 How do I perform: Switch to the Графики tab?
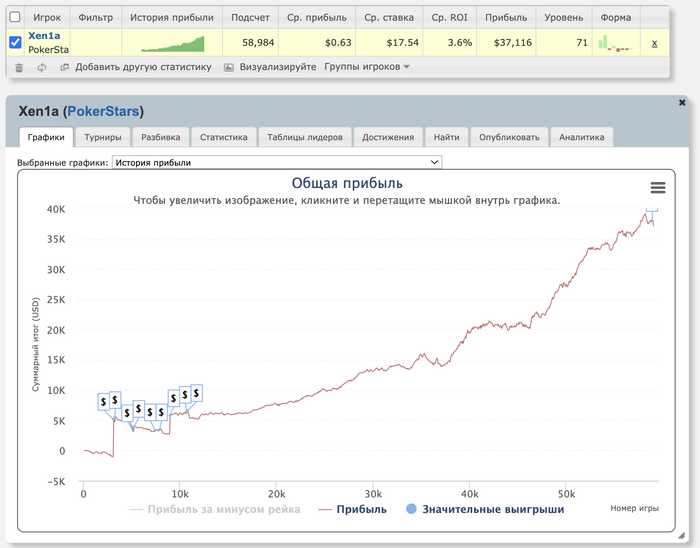[x=46, y=137]
